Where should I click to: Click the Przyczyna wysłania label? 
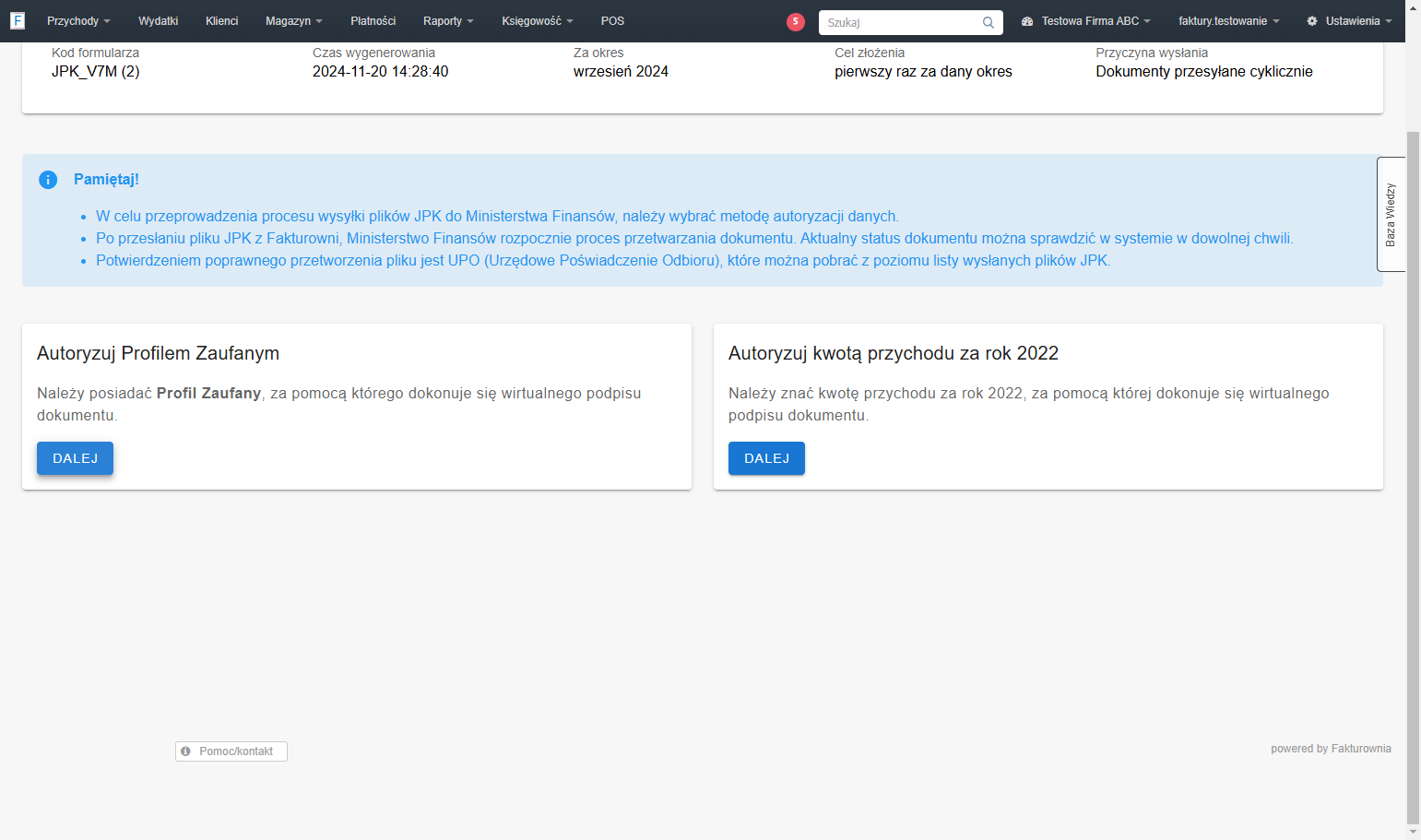(1152, 53)
